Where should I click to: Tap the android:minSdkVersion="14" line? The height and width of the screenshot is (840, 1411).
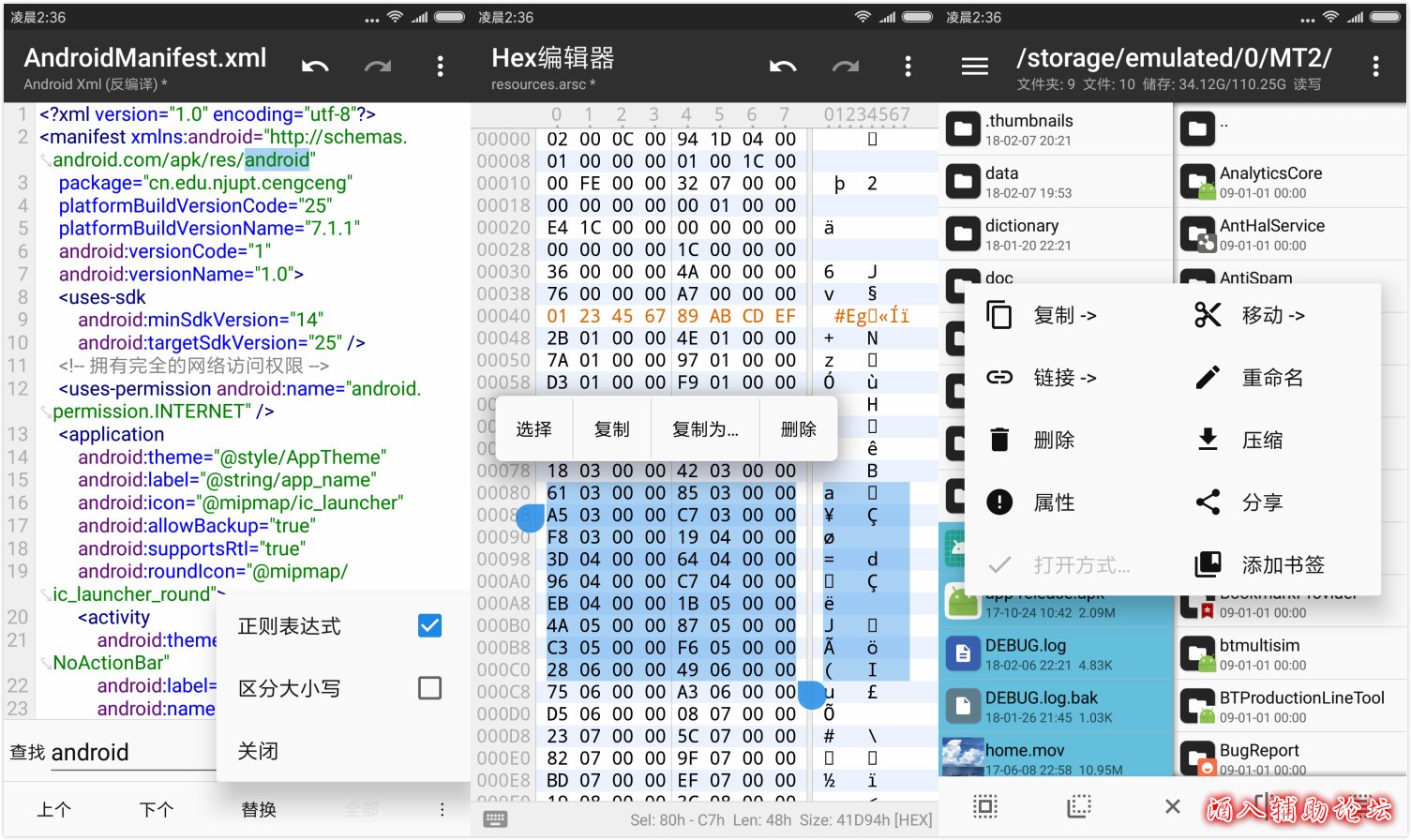(x=201, y=320)
